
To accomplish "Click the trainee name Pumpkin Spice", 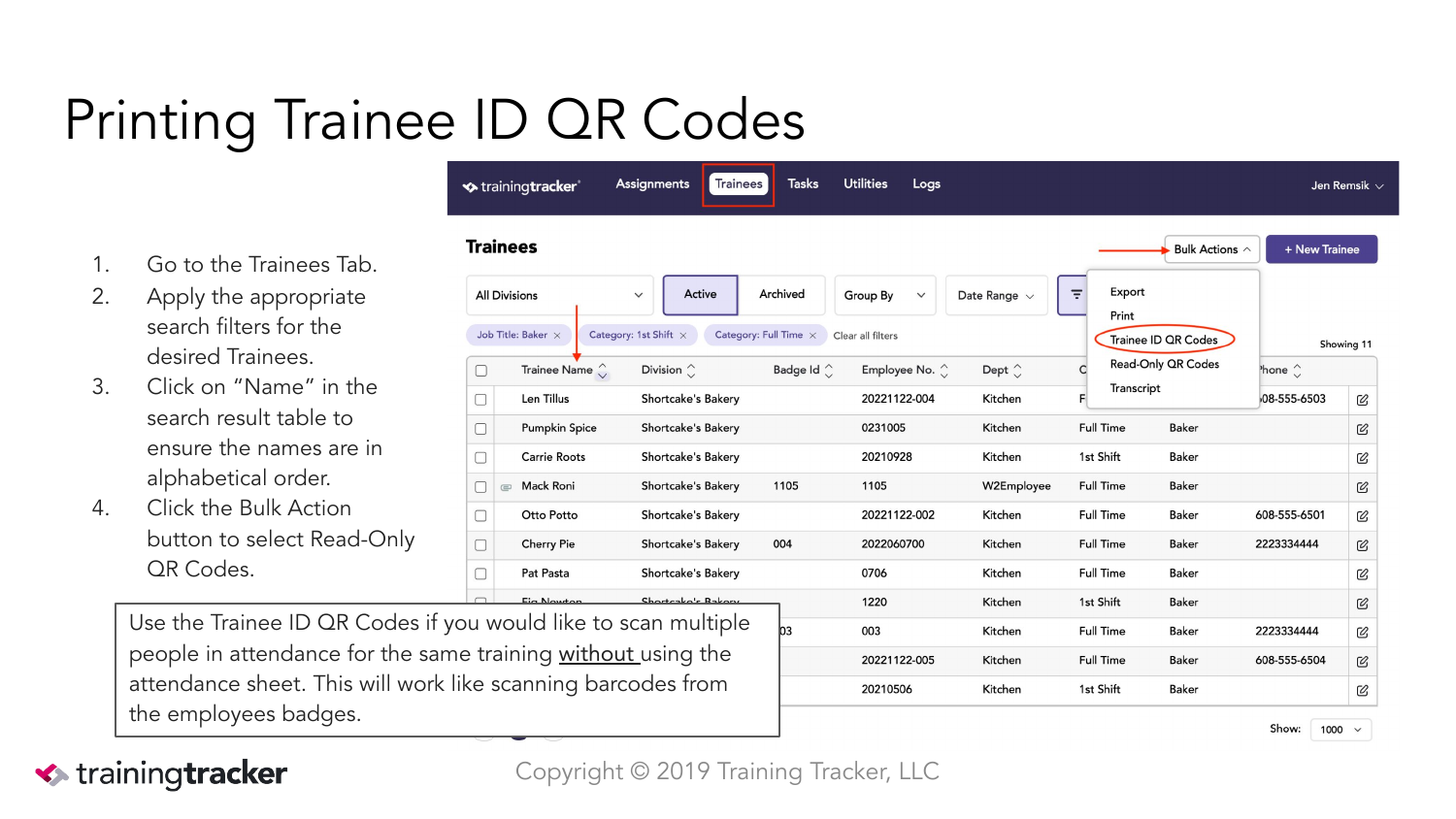I will (x=559, y=428).
